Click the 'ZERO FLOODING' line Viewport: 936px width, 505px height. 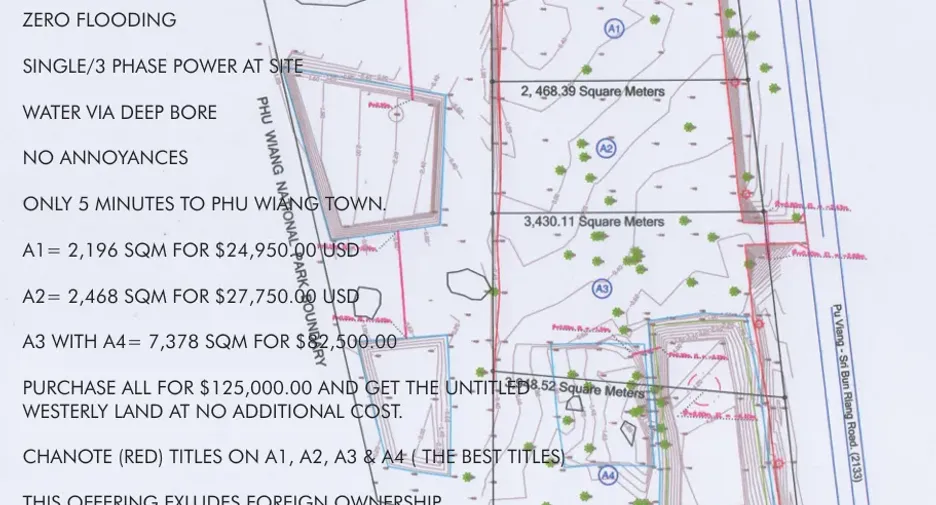coord(99,20)
